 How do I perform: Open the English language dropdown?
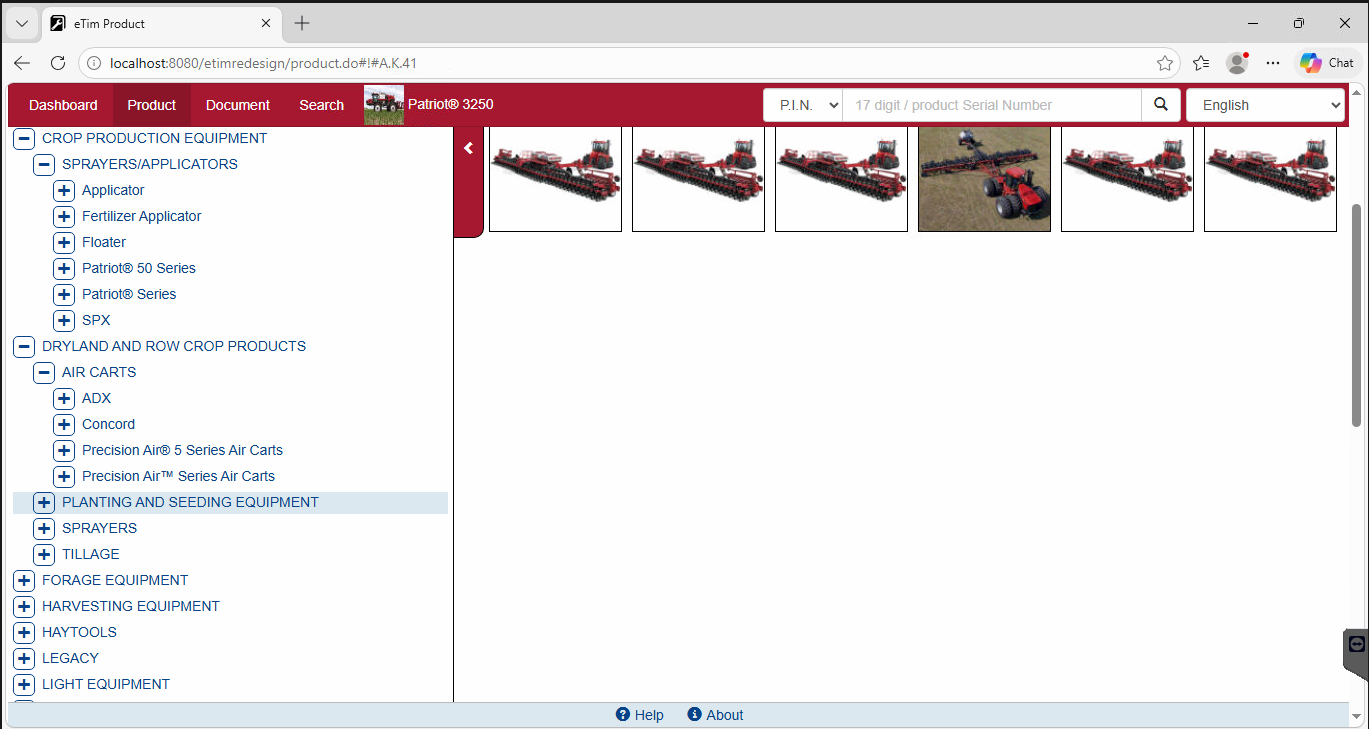[1264, 105]
